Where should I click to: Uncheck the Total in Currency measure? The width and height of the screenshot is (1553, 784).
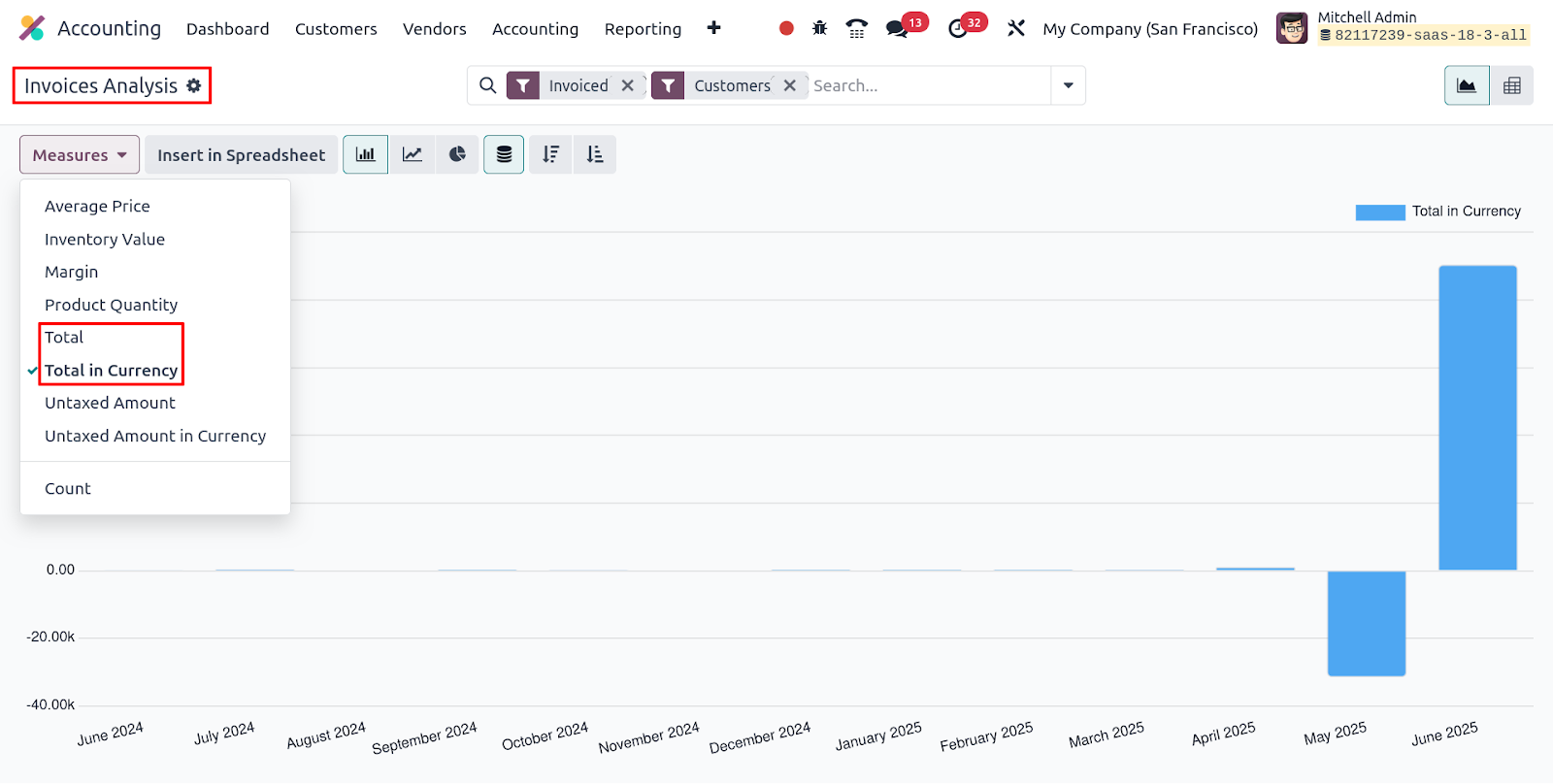coord(111,371)
